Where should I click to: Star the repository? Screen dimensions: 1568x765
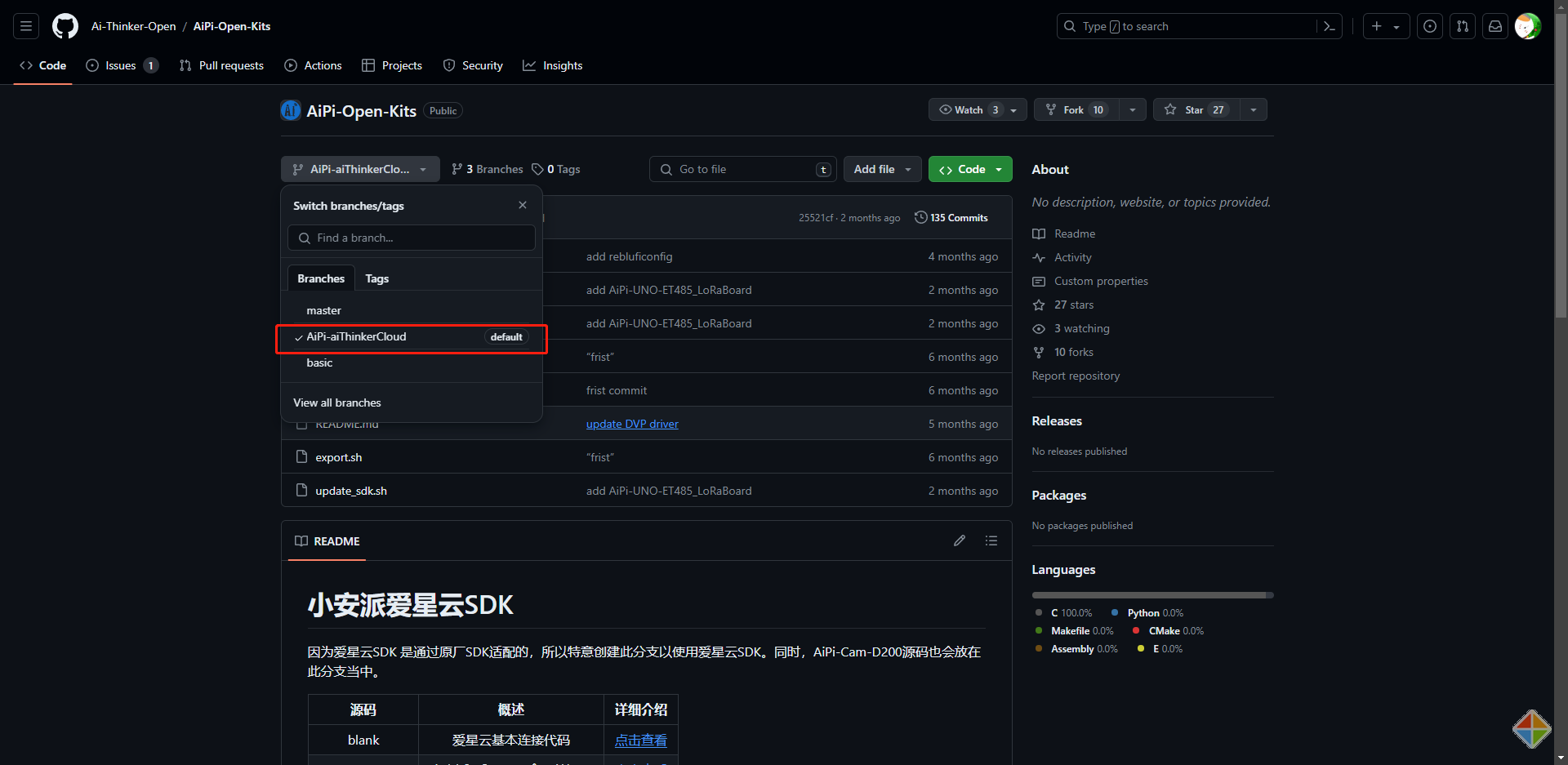(x=1196, y=109)
